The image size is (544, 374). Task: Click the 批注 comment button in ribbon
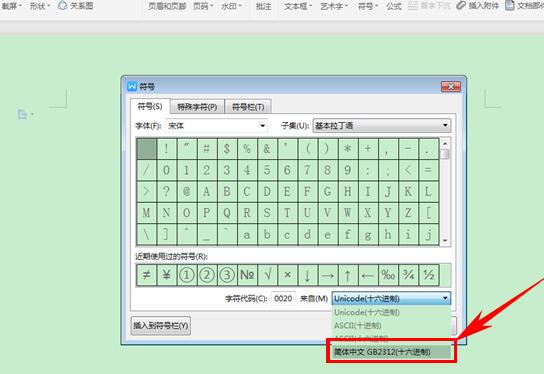(x=263, y=6)
